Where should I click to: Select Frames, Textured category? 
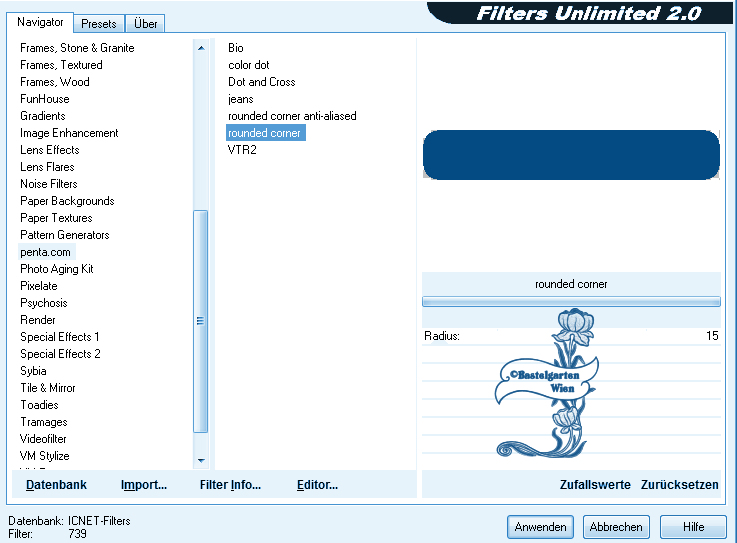[x=61, y=65]
